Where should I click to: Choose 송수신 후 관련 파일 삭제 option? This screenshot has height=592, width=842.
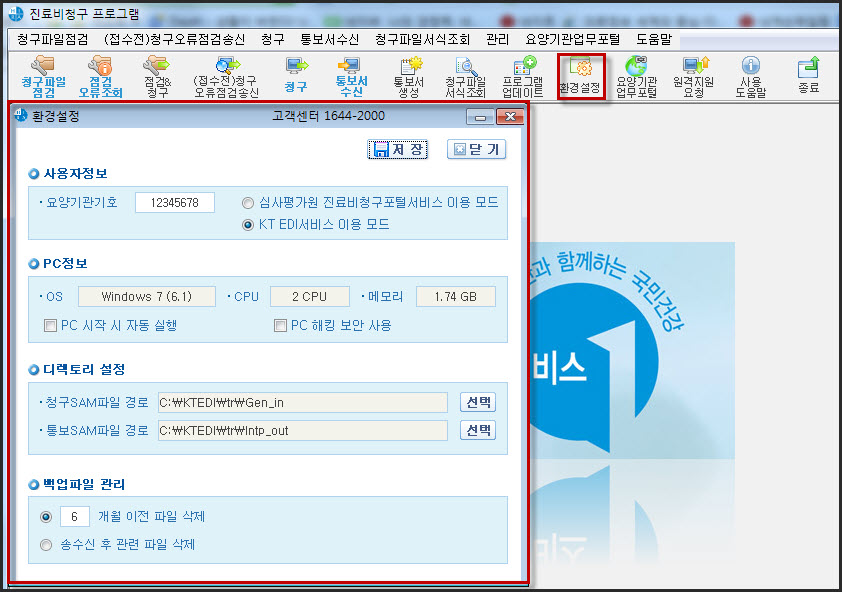(x=45, y=545)
